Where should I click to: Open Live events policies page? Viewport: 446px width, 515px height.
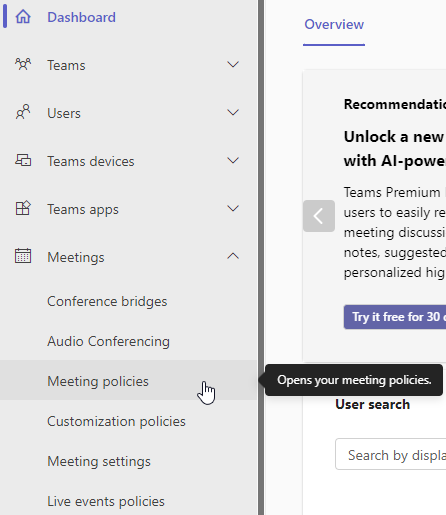click(106, 501)
